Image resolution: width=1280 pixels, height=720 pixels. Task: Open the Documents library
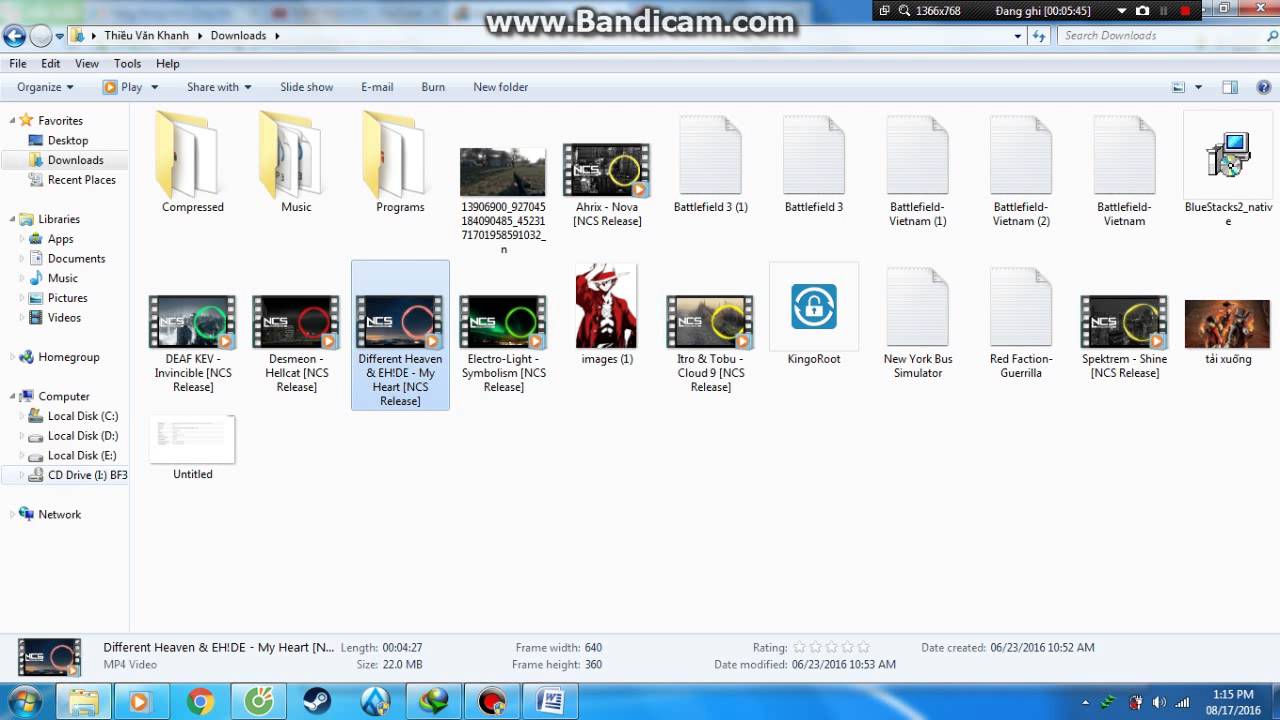(x=76, y=259)
